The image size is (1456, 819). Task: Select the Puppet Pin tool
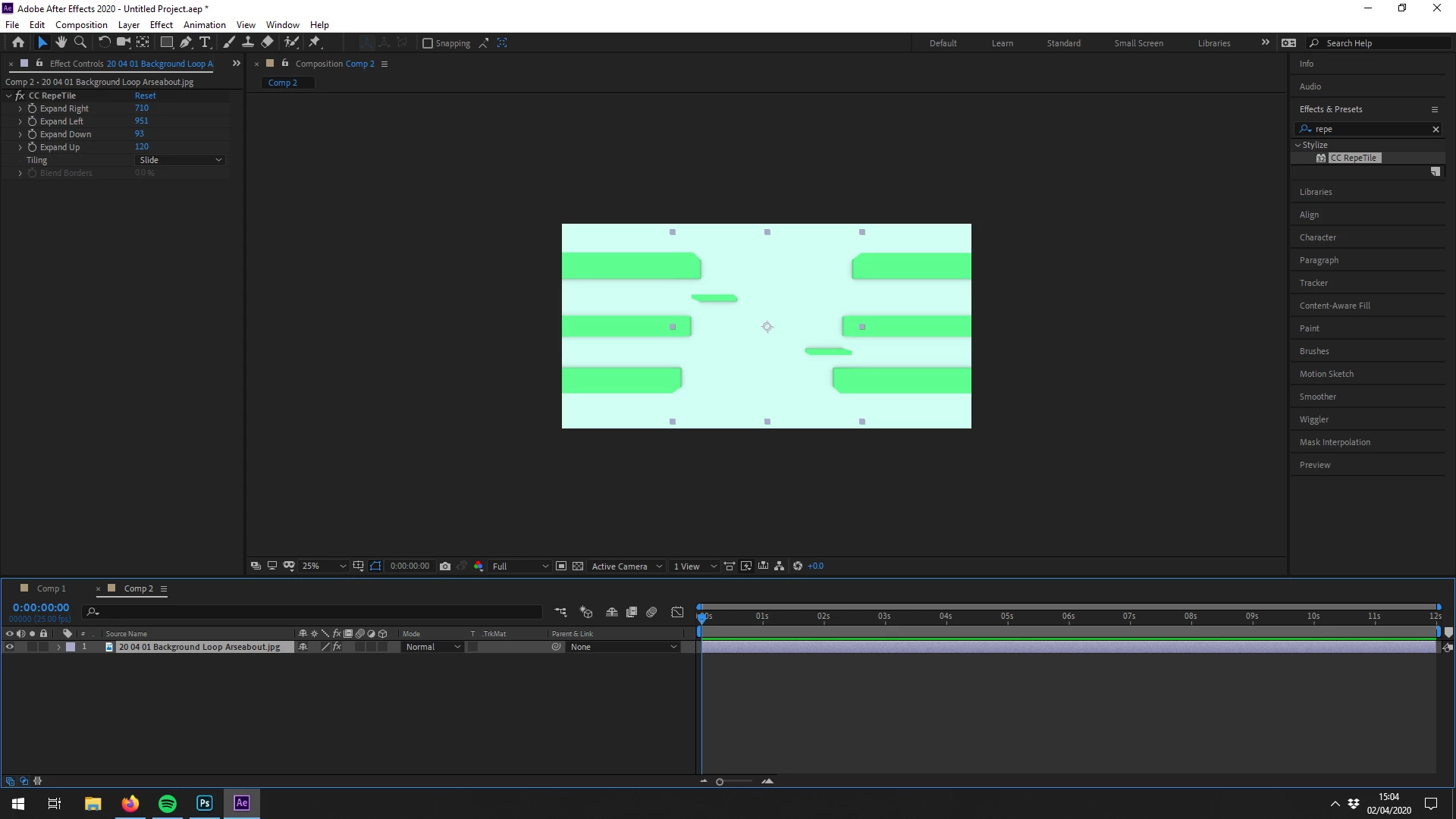click(x=315, y=42)
